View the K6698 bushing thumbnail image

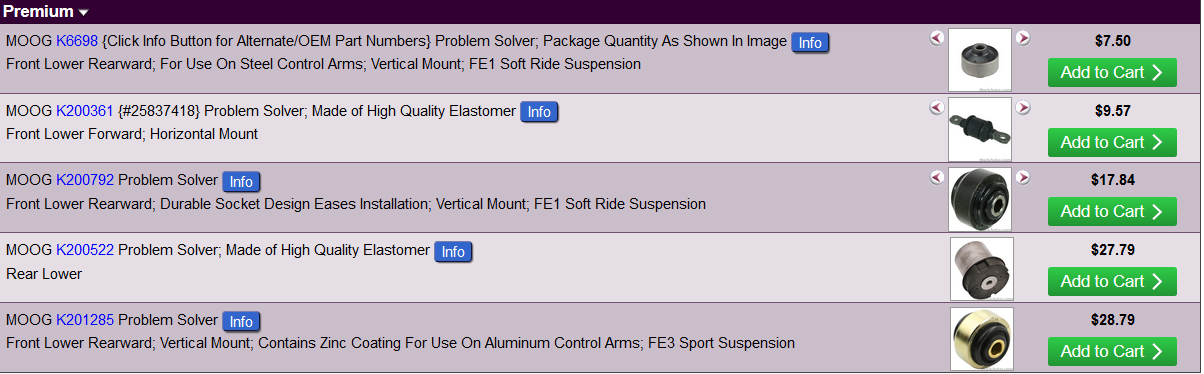click(980, 60)
